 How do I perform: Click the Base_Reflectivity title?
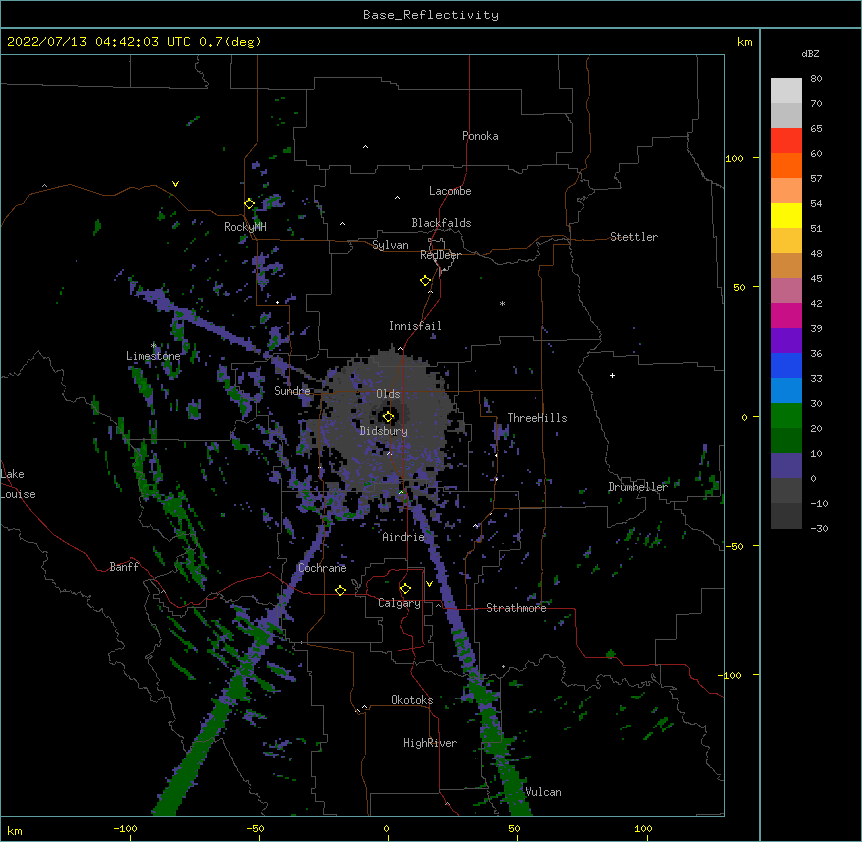[x=431, y=15]
